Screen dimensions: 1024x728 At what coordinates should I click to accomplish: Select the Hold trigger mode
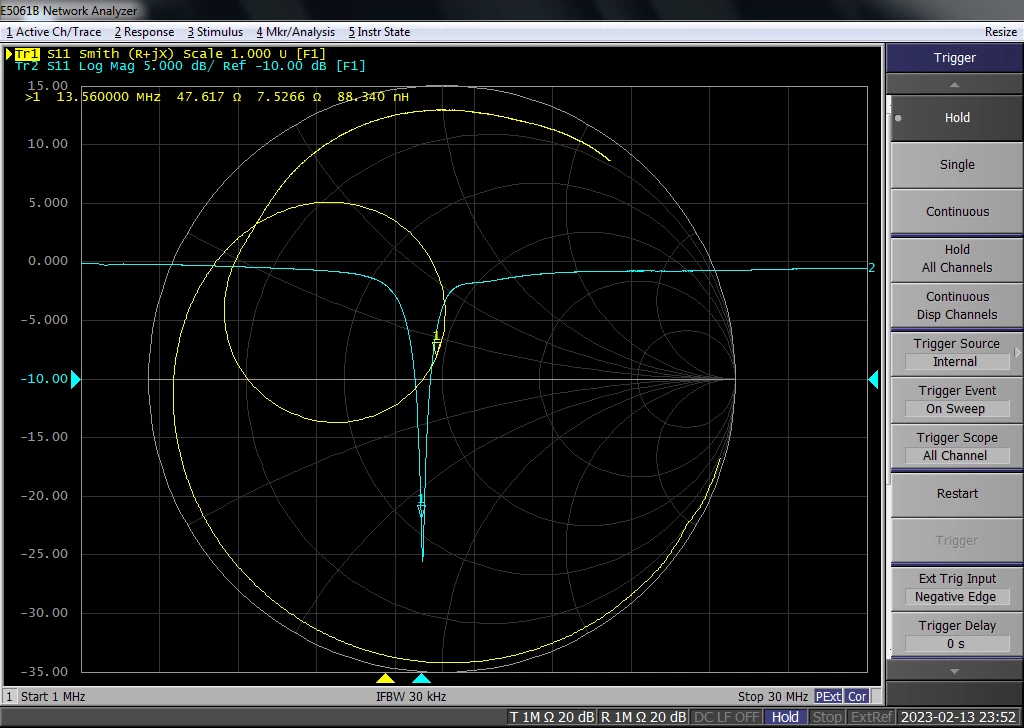(x=957, y=118)
